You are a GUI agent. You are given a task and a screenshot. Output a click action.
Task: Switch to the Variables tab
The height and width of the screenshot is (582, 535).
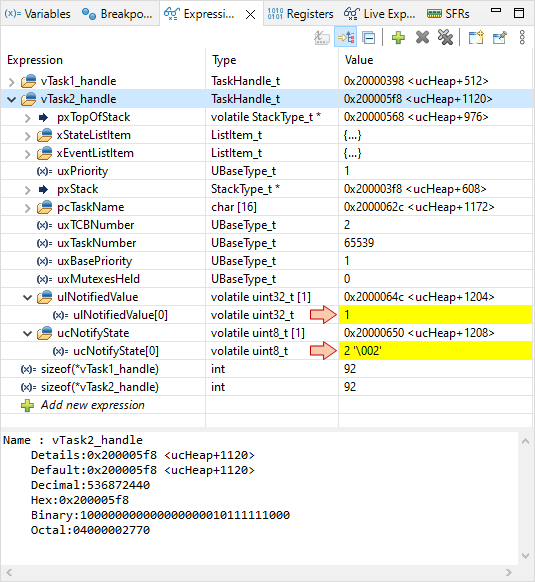(x=37, y=14)
